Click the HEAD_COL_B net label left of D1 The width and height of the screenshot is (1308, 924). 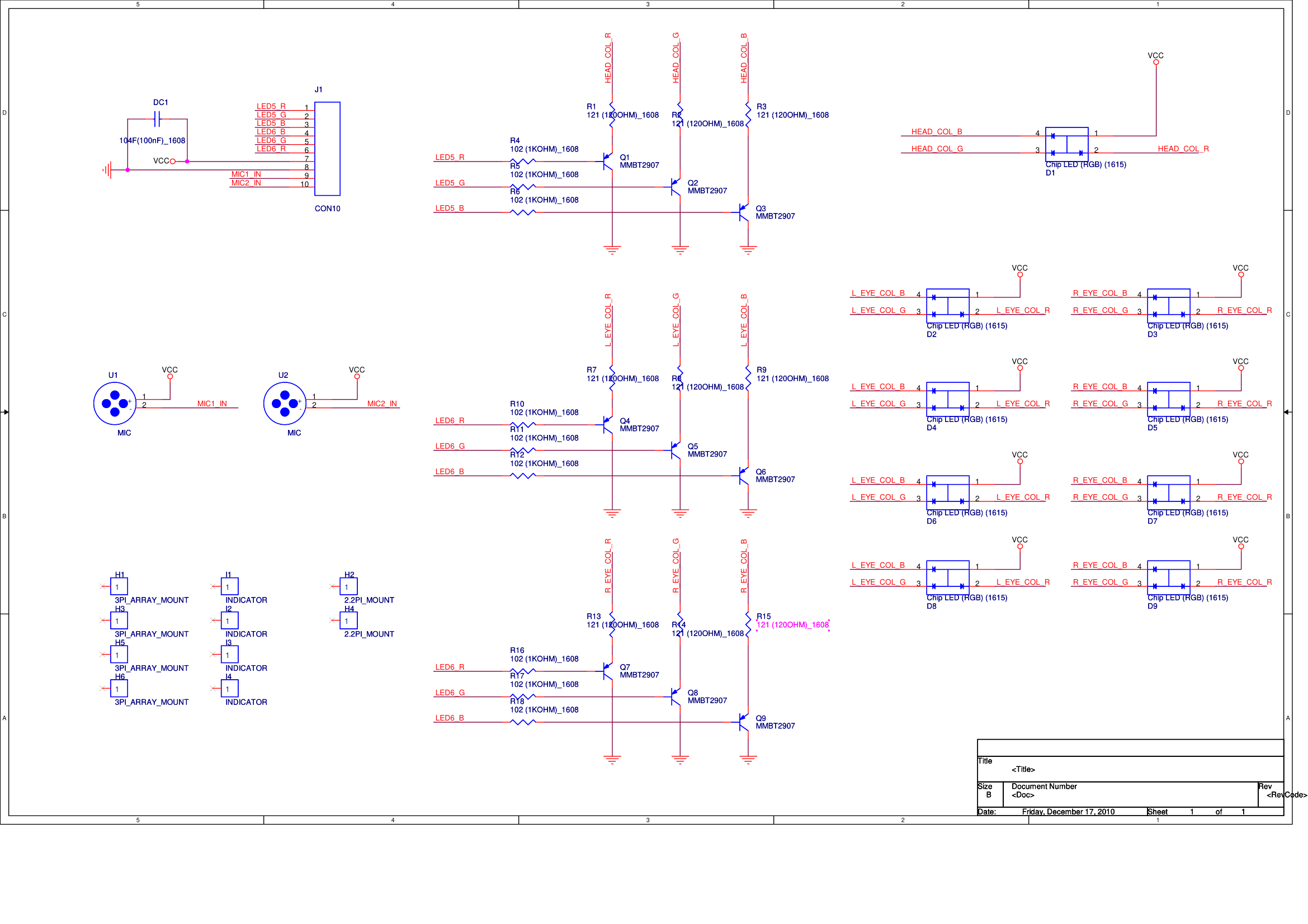(937, 131)
